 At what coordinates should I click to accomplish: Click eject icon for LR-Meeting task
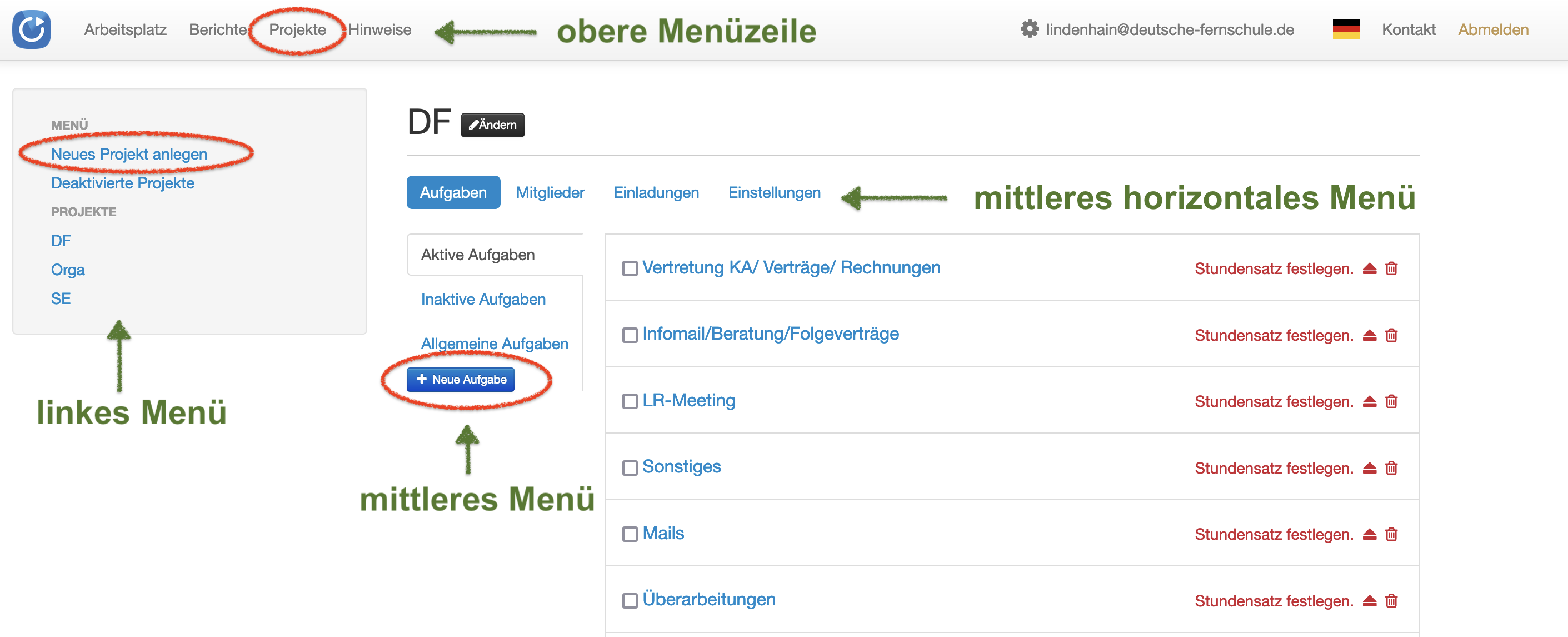coord(1369,401)
